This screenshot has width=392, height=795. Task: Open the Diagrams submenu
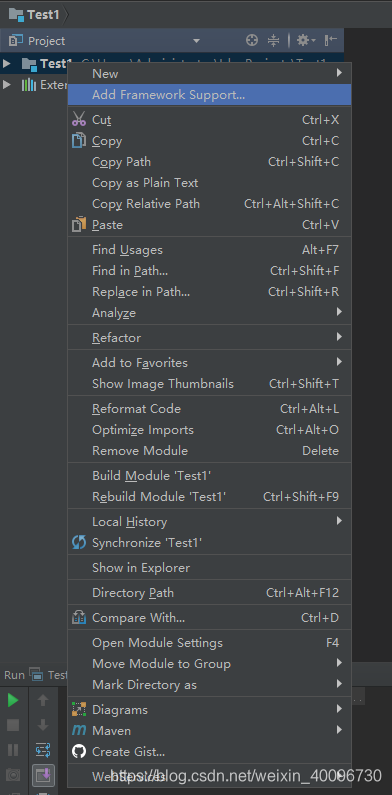tap(209, 710)
